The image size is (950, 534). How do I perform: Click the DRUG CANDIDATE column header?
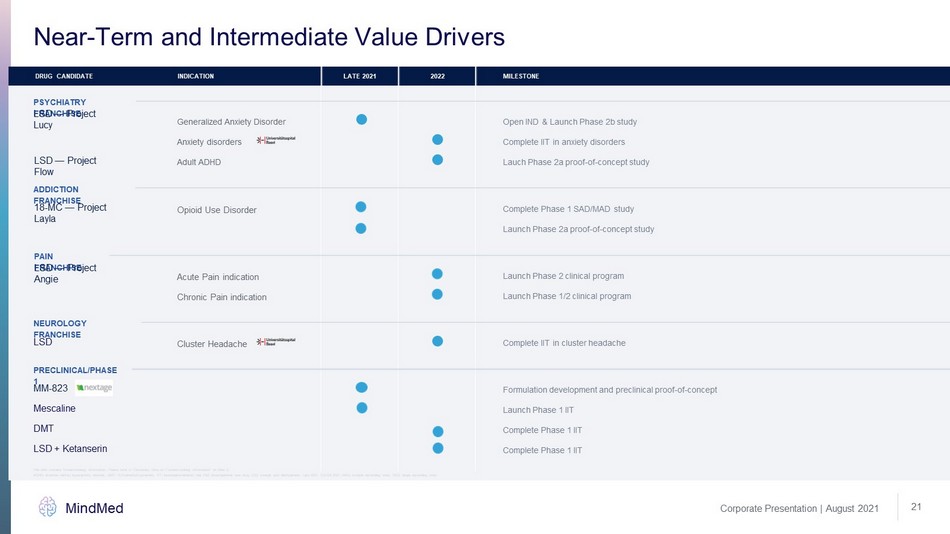click(63, 76)
